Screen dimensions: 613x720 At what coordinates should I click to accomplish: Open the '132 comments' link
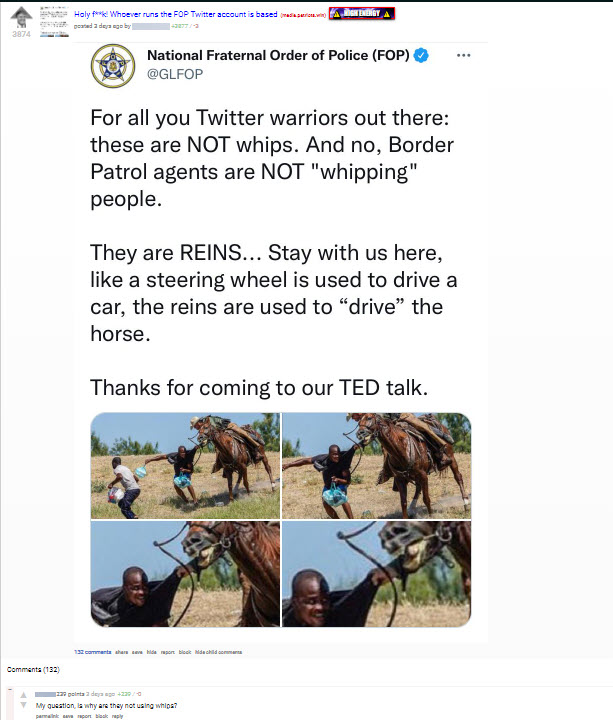click(x=92, y=652)
